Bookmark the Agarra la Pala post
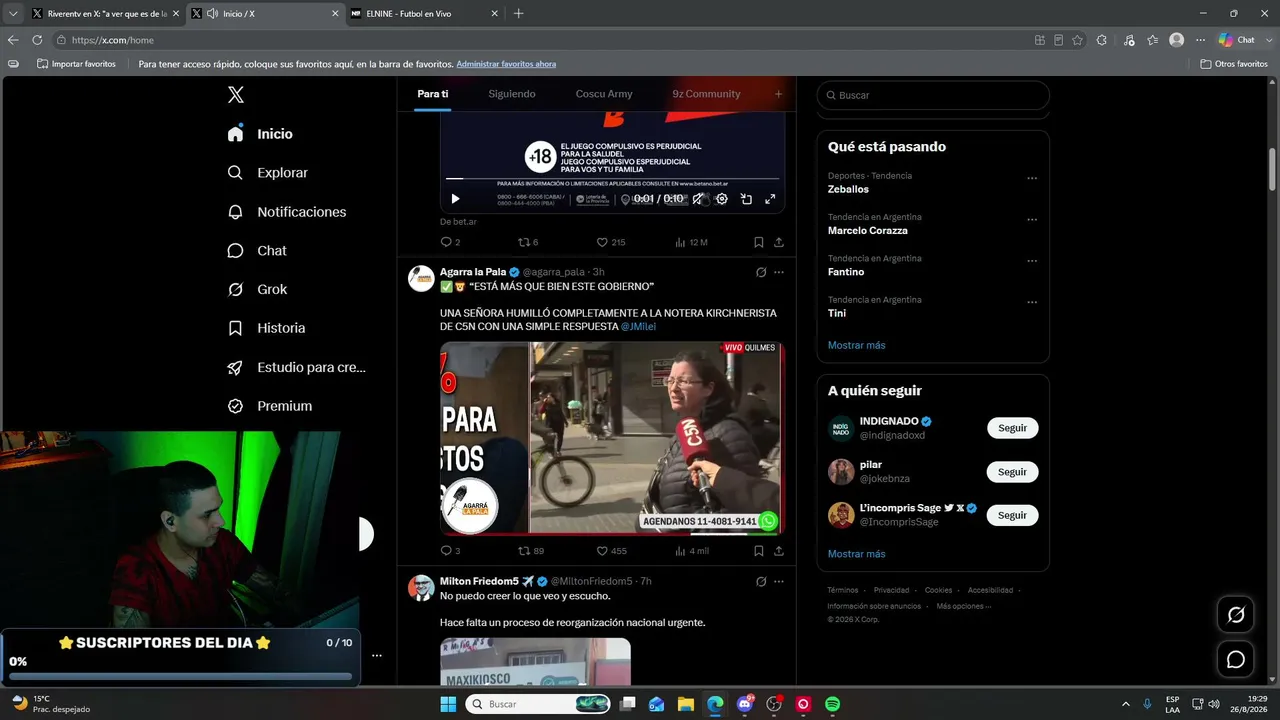This screenshot has height=720, width=1280. 759,551
